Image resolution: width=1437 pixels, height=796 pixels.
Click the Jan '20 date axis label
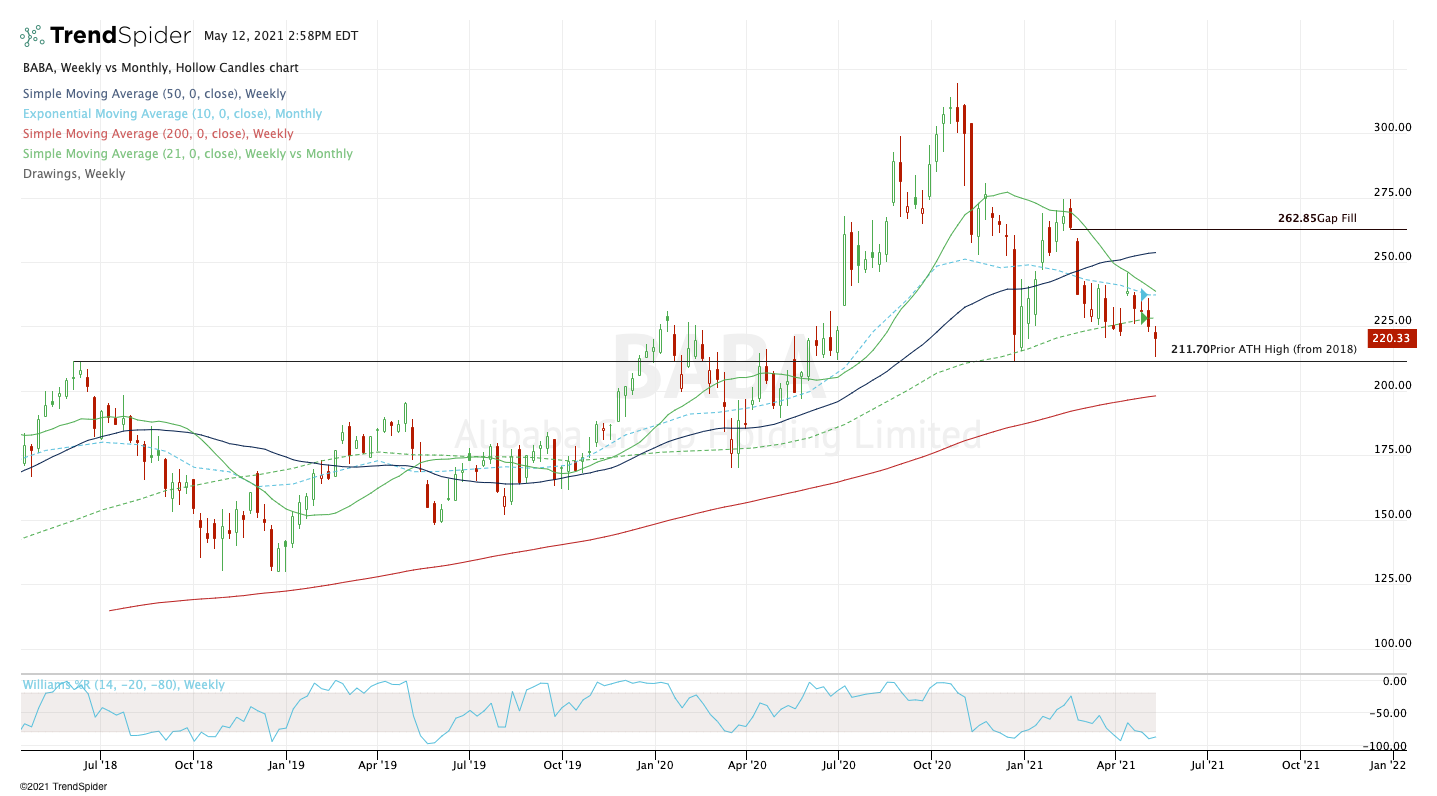(655, 766)
